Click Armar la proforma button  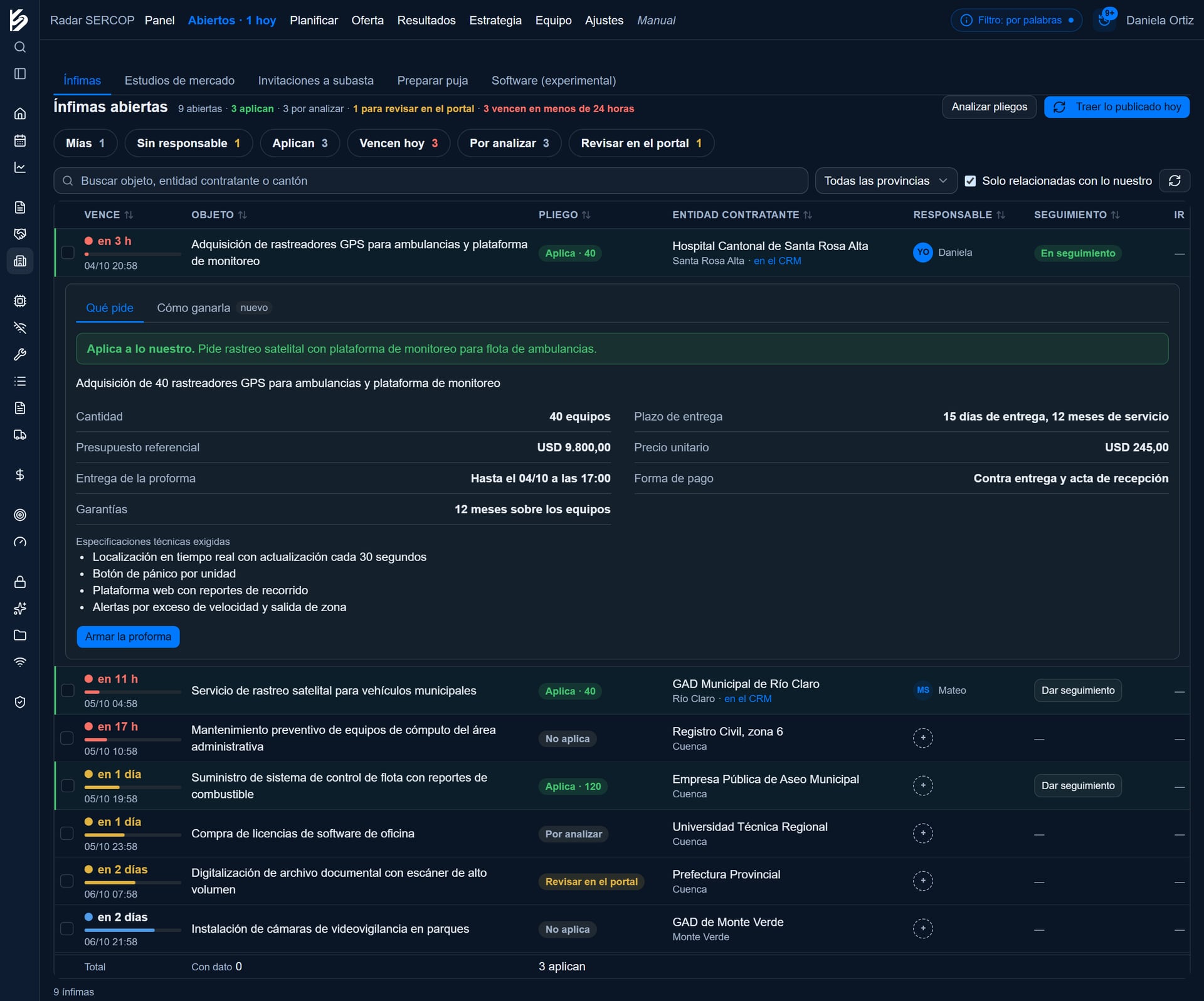point(128,636)
